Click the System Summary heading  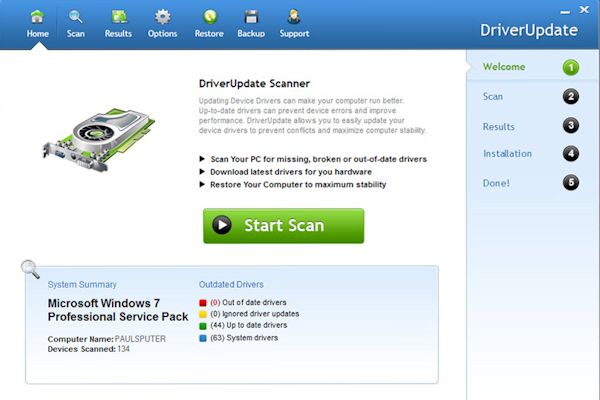(x=82, y=284)
